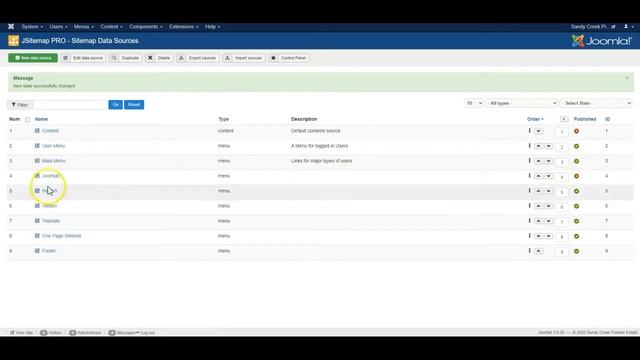Click the drag handle of Content row
Screen dimensions: 640x360
pyautogui.click(x=529, y=131)
